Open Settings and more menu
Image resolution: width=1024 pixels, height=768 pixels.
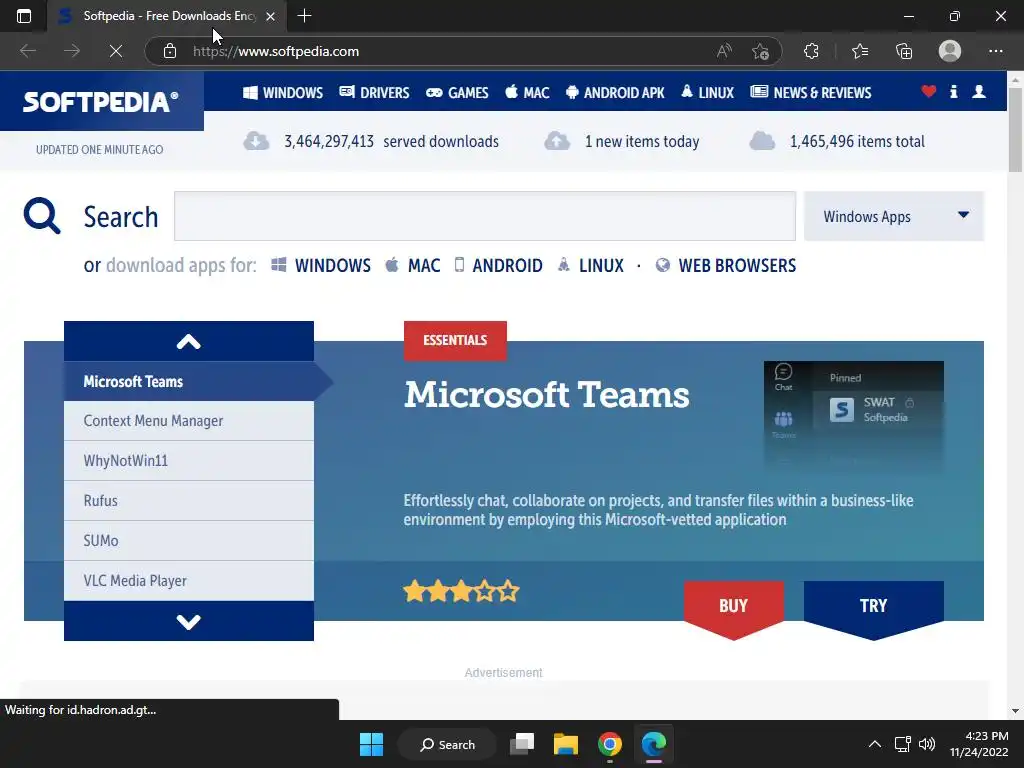(x=995, y=51)
